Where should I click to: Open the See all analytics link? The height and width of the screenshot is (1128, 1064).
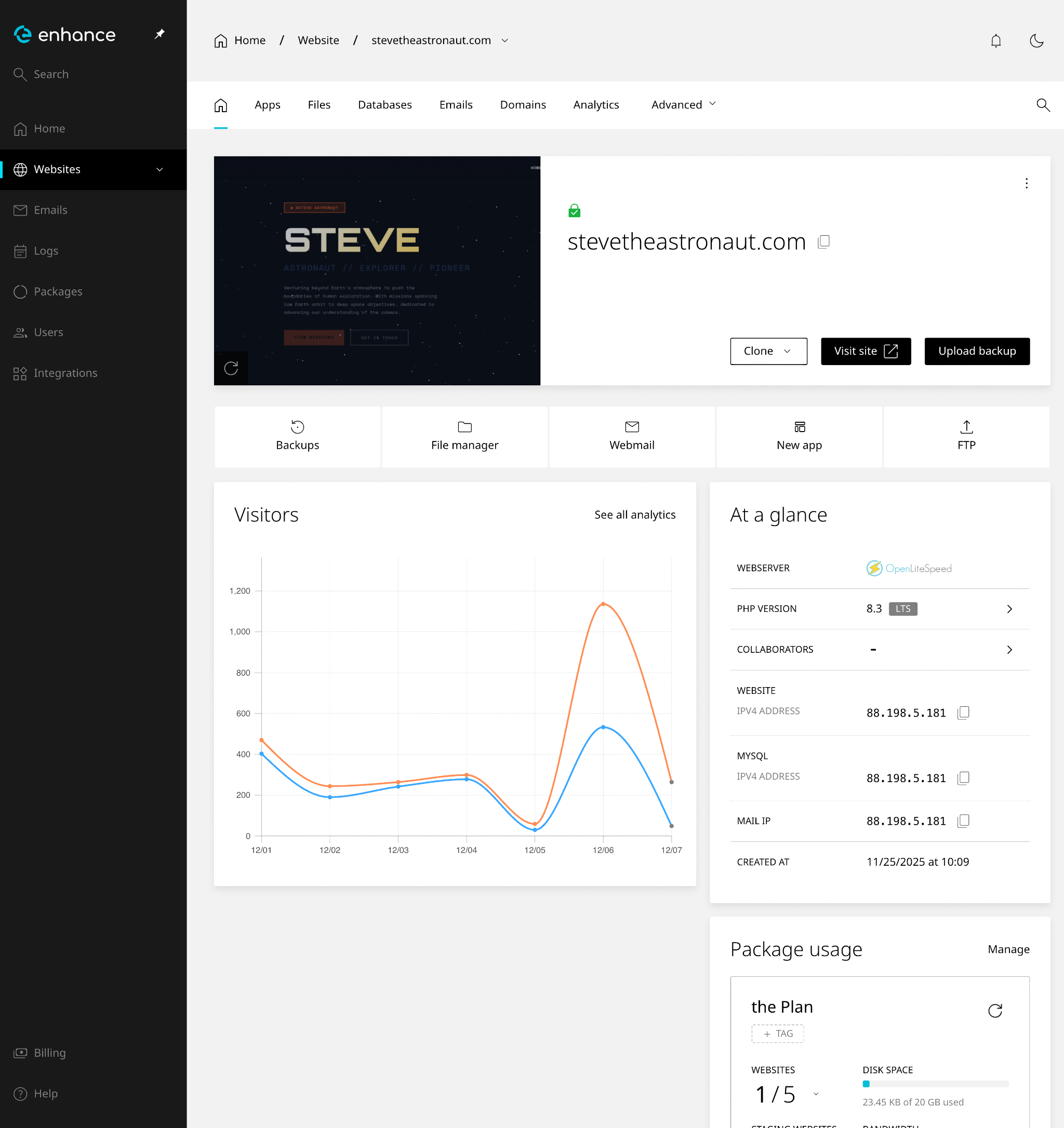point(634,515)
